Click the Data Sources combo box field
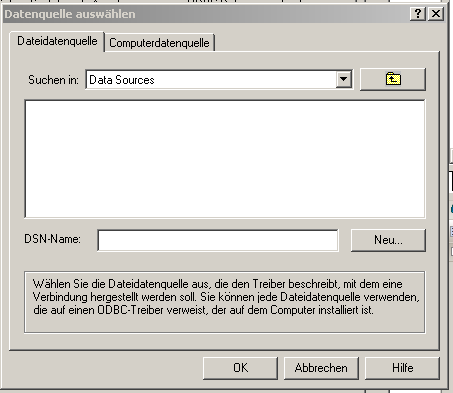453x393 pixels. [x=219, y=80]
